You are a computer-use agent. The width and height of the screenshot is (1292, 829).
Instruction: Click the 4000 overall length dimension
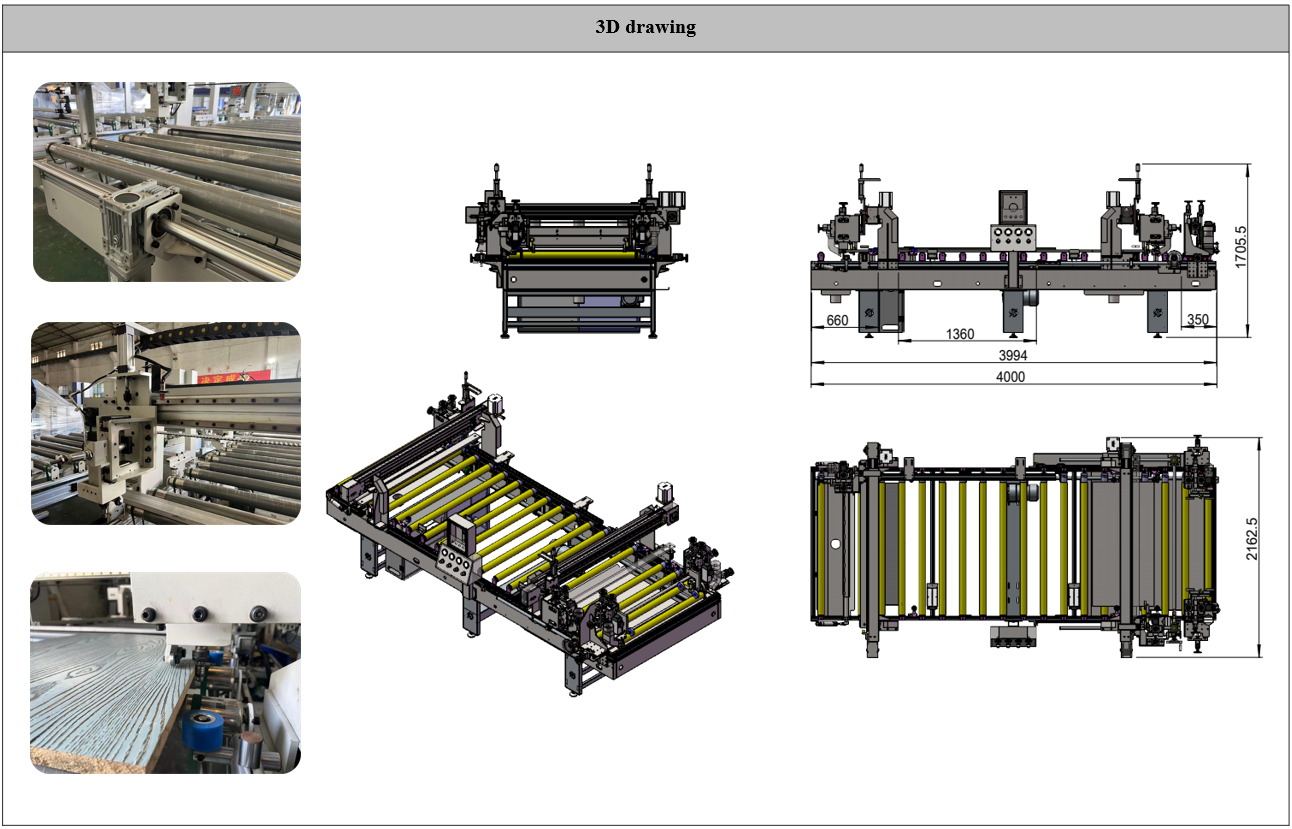click(x=1011, y=377)
